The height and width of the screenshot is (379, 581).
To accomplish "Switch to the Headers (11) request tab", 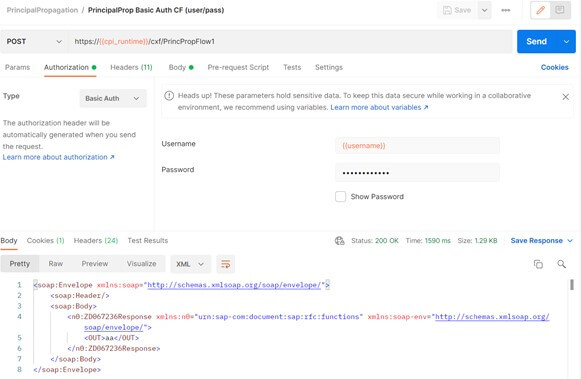I will [x=131, y=67].
